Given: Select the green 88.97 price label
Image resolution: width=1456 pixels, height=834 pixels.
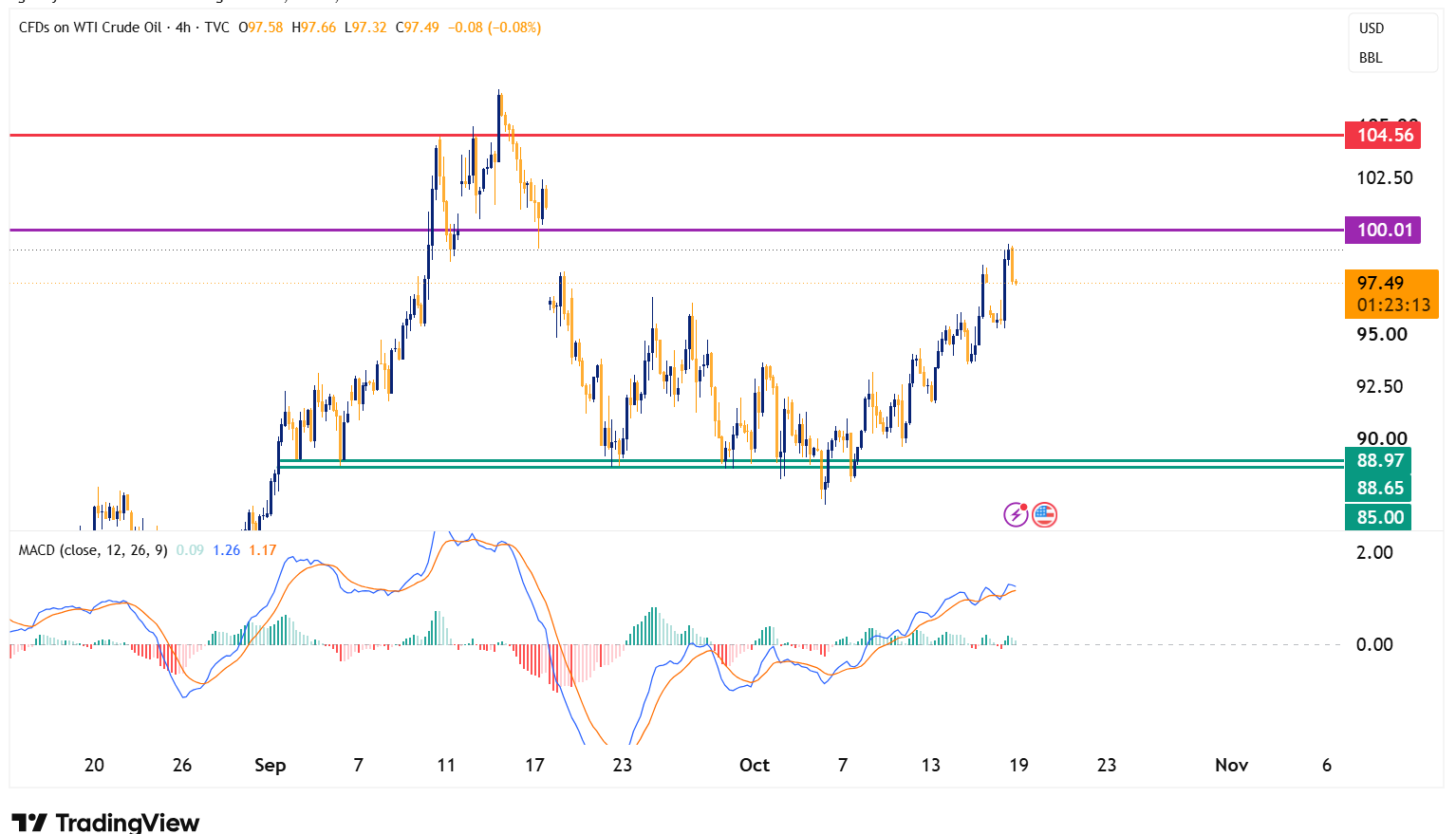Looking at the screenshot, I should click(1379, 461).
